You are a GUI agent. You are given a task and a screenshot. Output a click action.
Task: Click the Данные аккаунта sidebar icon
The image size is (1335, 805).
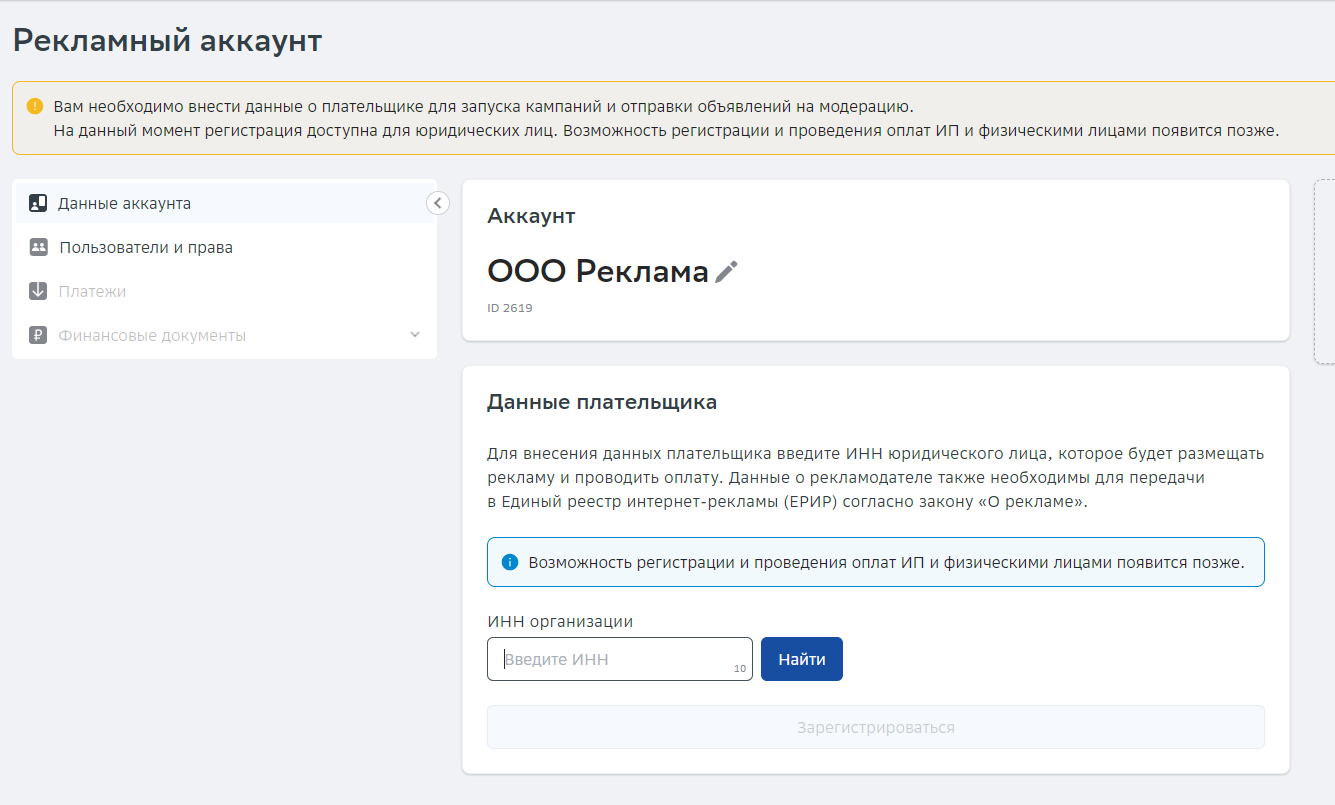tap(38, 203)
